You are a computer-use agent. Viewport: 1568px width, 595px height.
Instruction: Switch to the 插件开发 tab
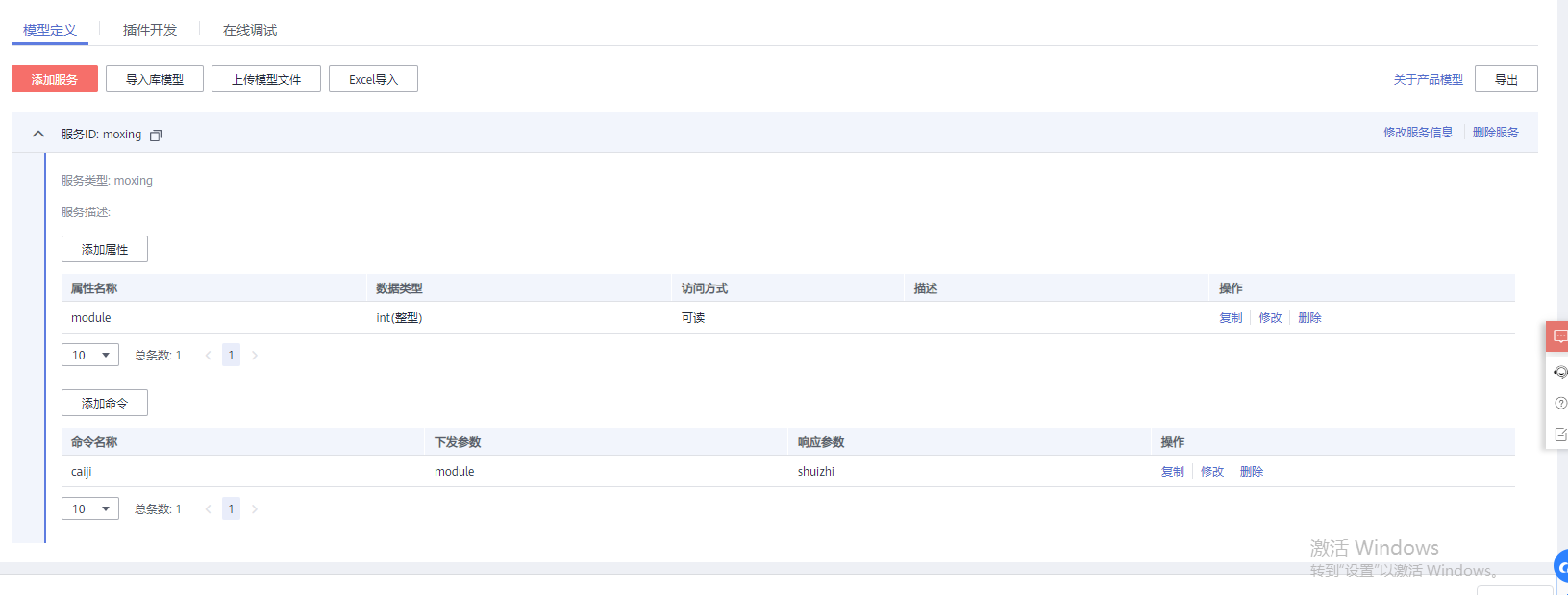(x=150, y=30)
